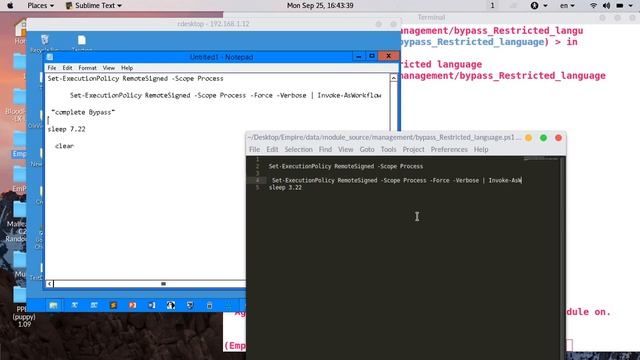Open Sublime Text's Preferences menu
This screenshot has width=640, height=360.
tap(449, 149)
